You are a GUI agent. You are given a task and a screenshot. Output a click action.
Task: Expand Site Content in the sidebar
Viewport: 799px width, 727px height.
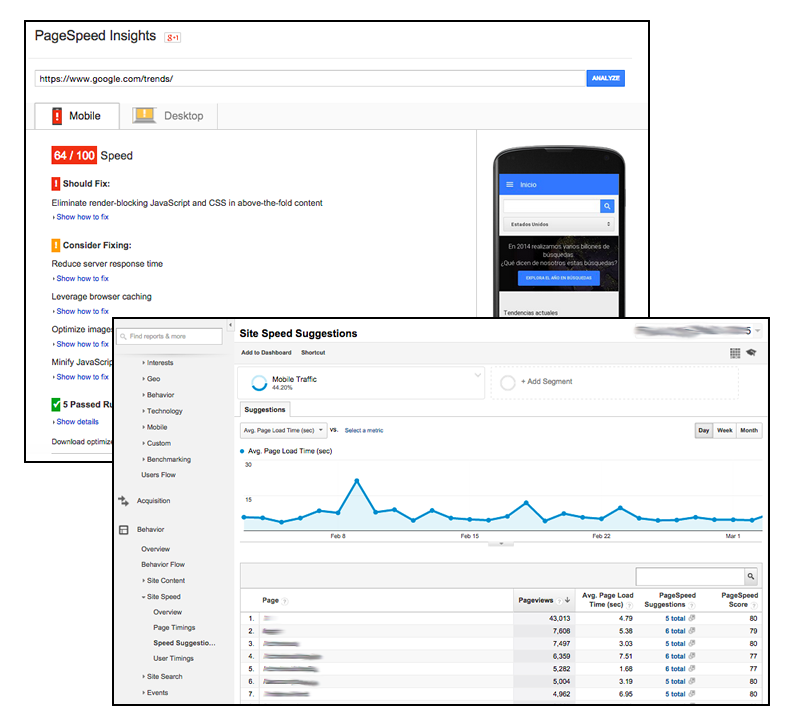pos(164,581)
